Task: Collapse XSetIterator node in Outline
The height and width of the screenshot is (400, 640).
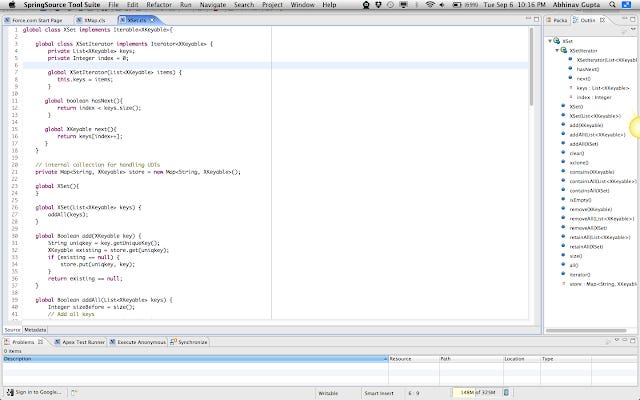Action: [x=557, y=50]
